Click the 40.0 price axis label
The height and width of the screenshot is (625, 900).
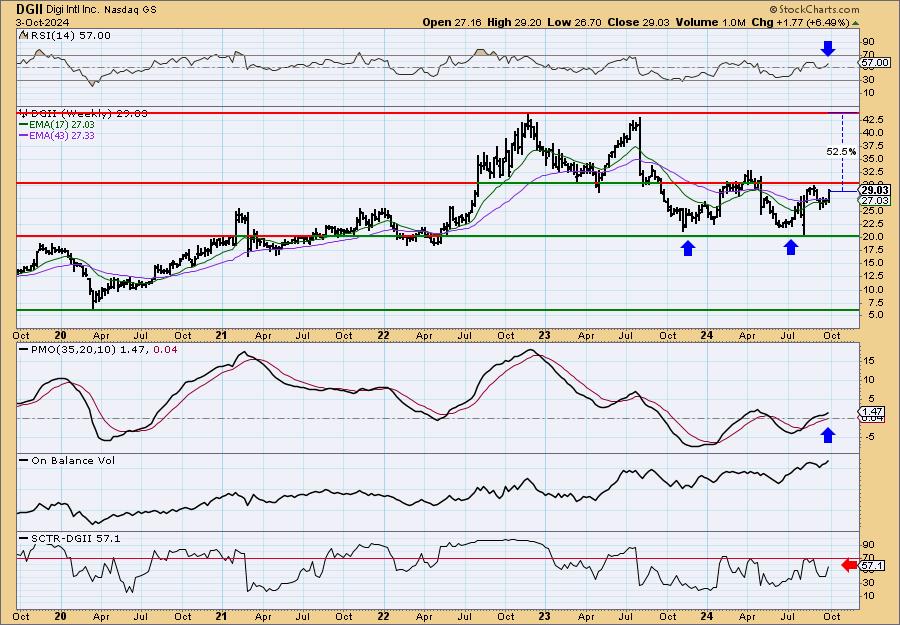coord(872,133)
